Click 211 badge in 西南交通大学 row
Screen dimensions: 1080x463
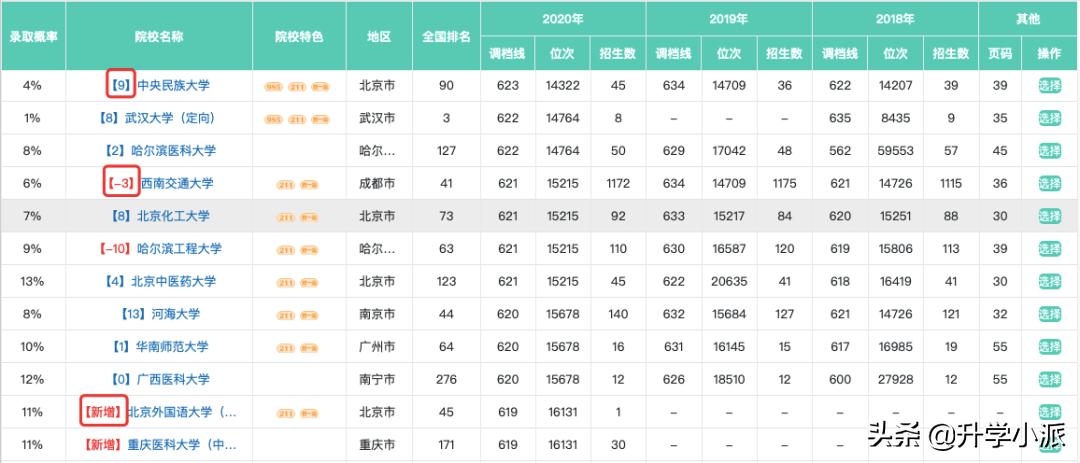(285, 185)
